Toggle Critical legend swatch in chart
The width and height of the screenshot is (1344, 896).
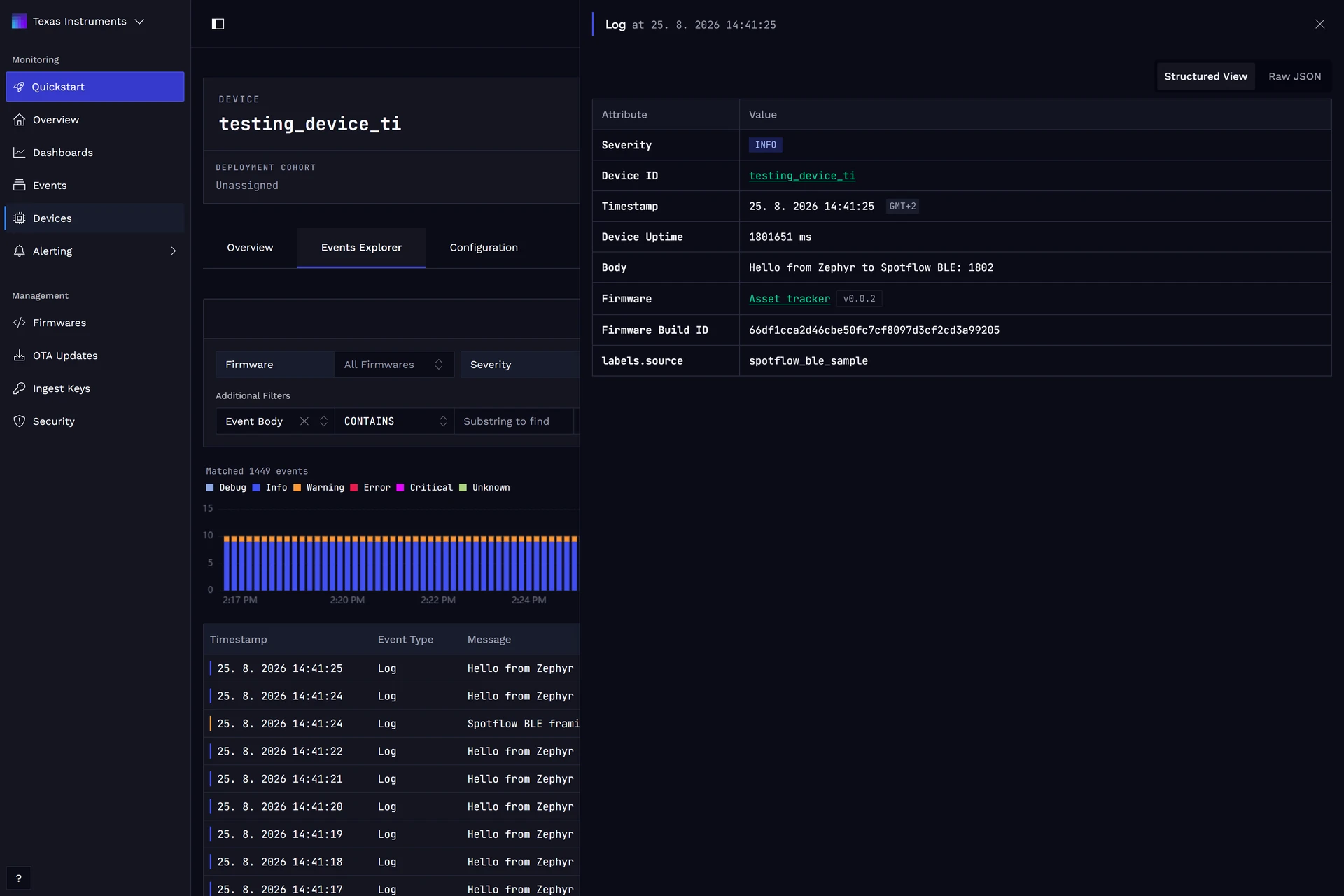coord(400,488)
